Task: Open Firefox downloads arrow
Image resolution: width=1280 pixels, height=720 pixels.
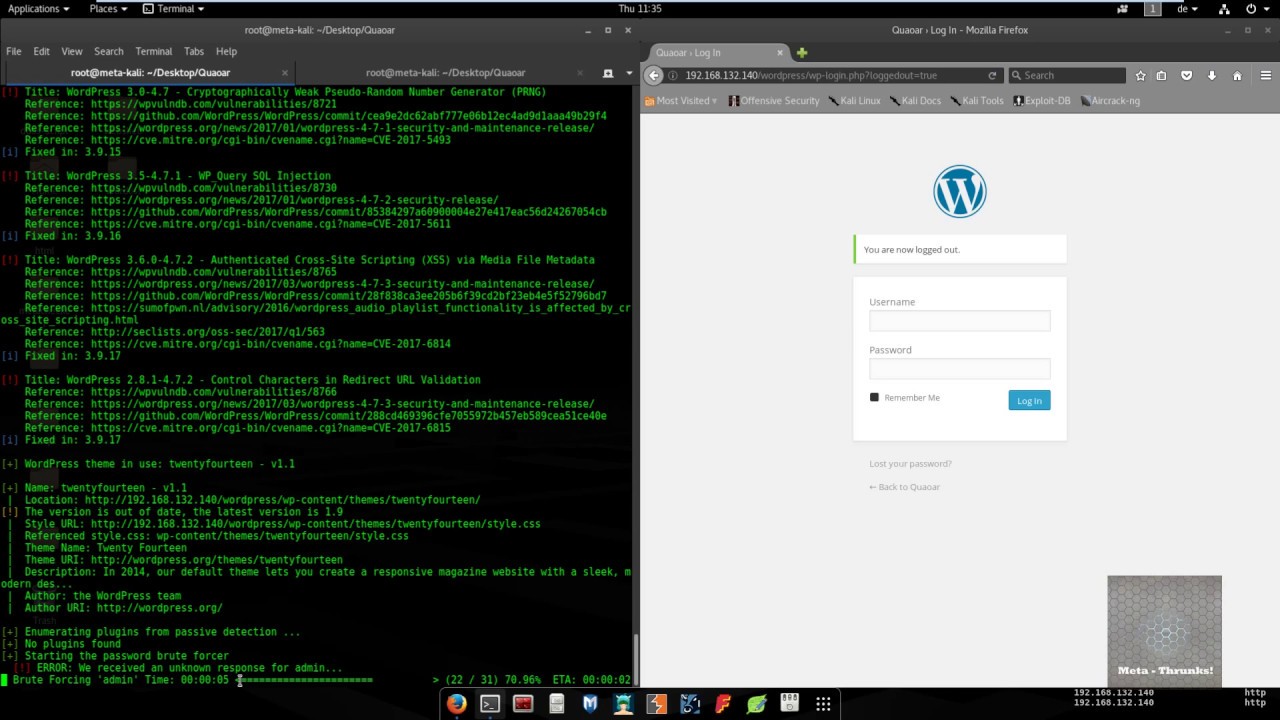Action: point(1212,75)
